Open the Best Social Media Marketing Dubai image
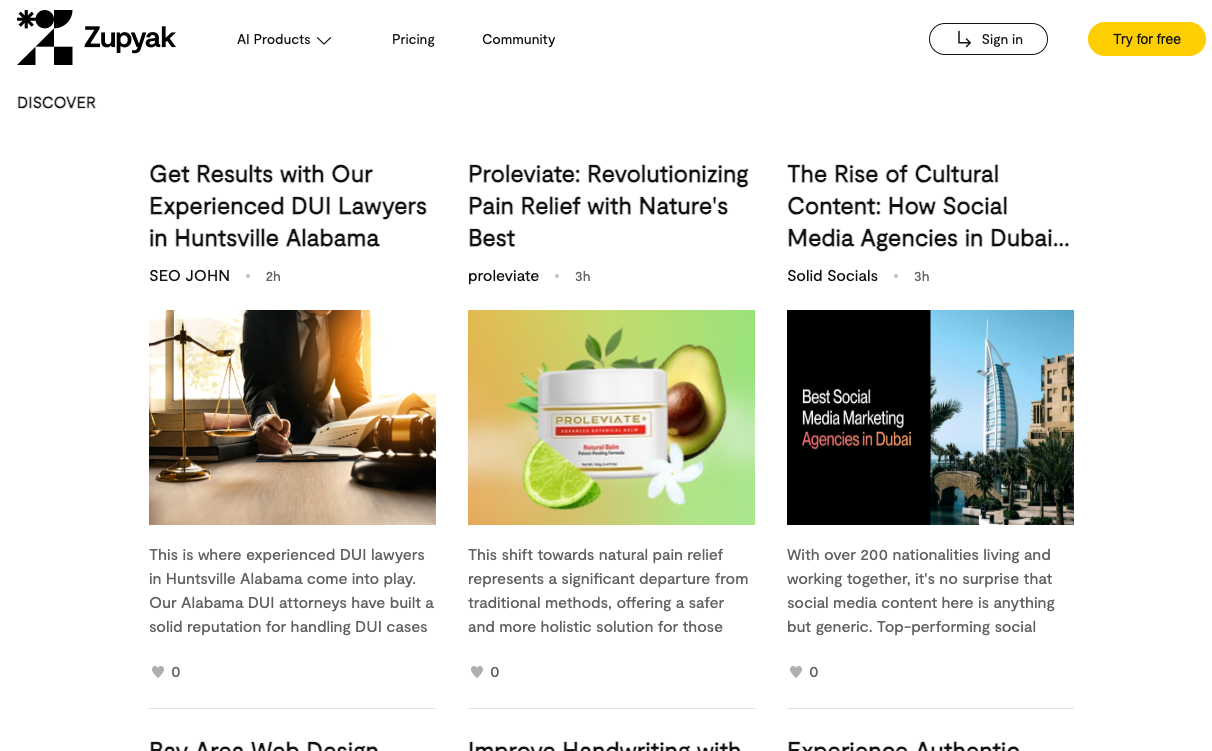 (930, 417)
